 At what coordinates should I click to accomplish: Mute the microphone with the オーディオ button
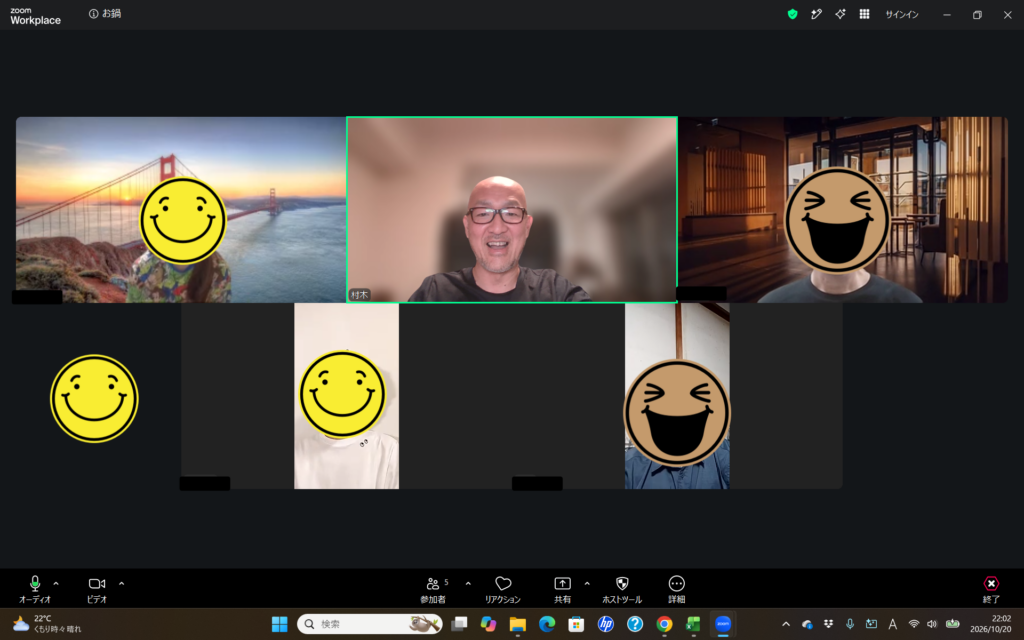(35, 588)
